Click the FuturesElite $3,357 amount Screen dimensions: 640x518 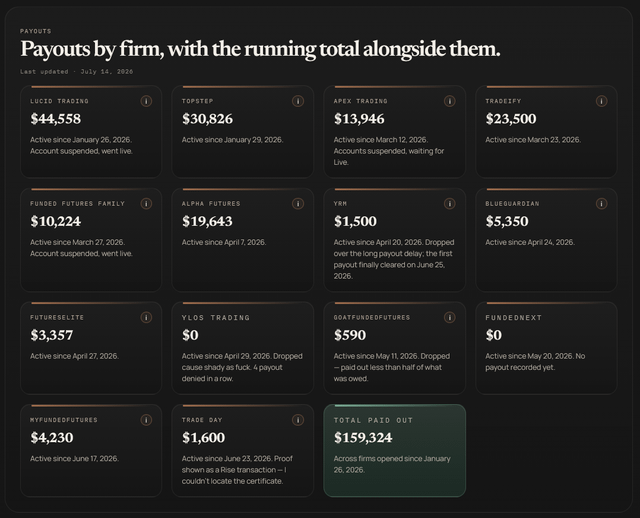click(x=52, y=335)
